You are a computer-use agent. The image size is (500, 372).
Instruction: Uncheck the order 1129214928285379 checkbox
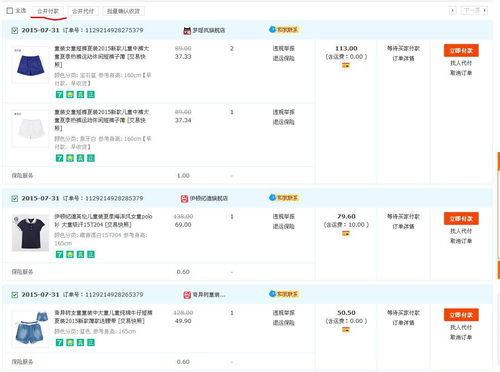(x=15, y=199)
